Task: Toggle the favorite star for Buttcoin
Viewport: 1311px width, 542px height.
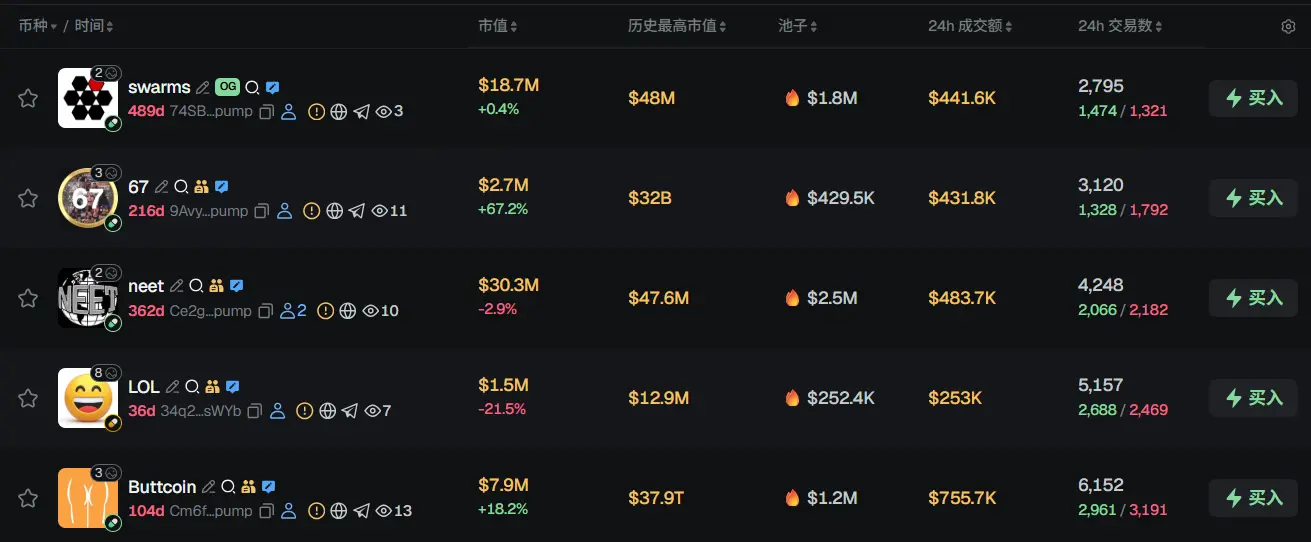Action: pos(28,498)
